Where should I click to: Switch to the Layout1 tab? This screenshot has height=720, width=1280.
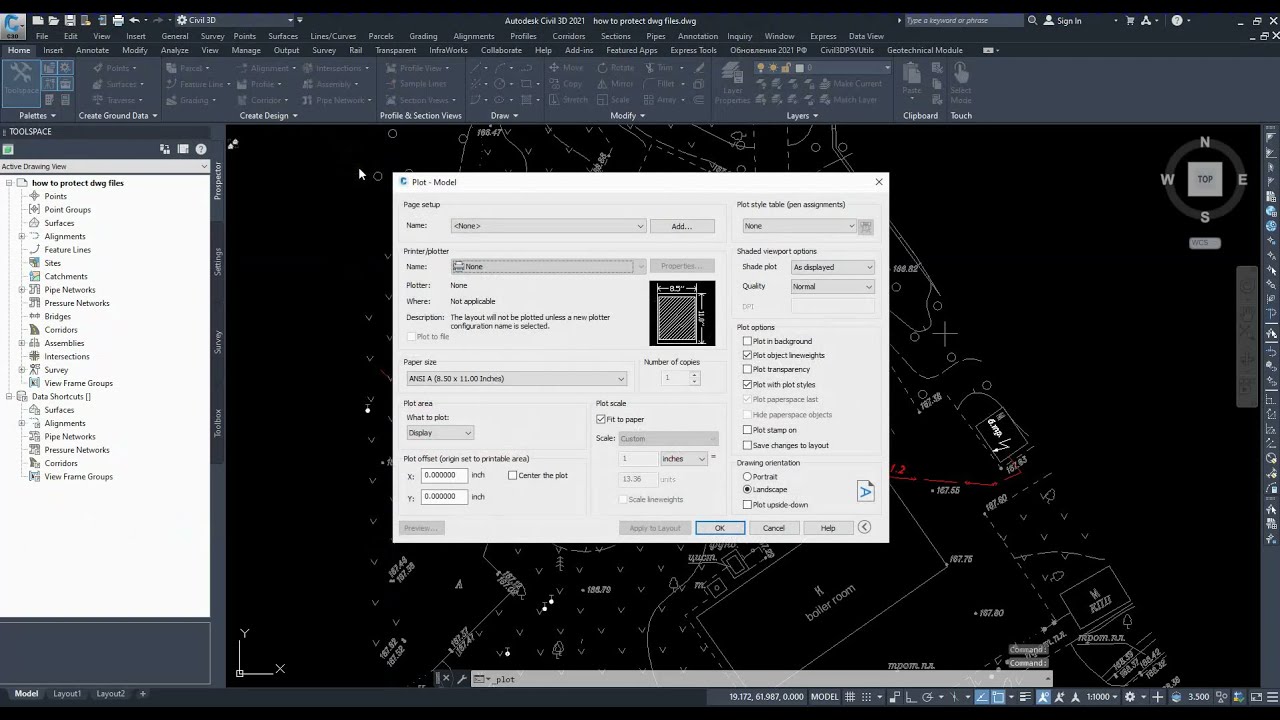(x=67, y=694)
